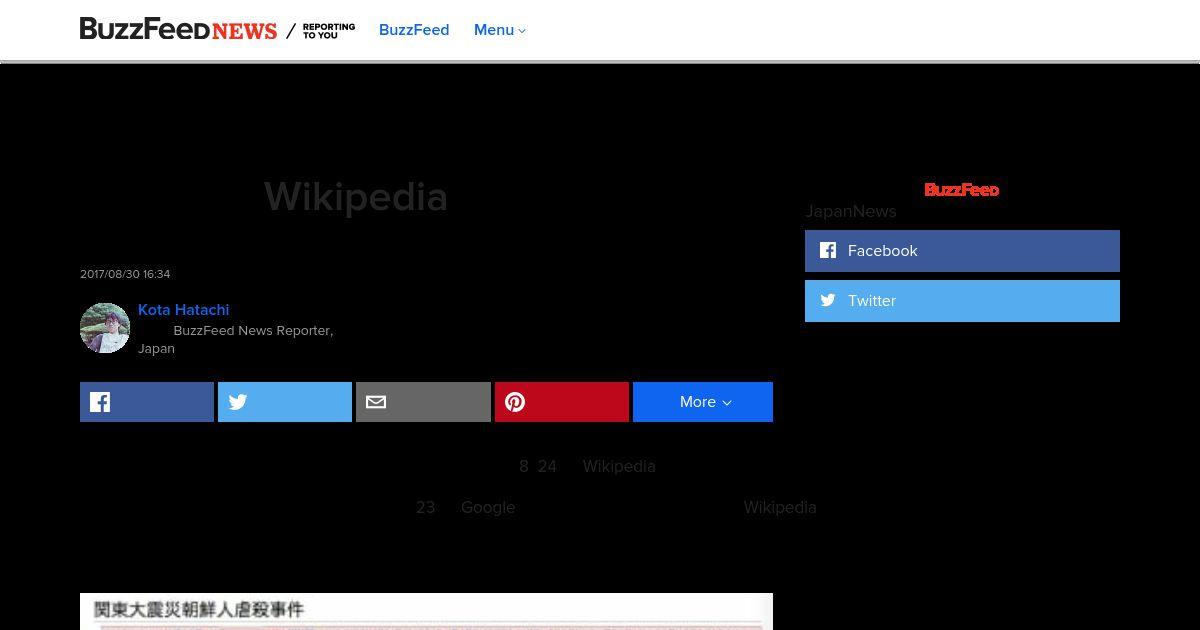1200x630 pixels.
Task: Click the Wikipedia headline text
Action: click(x=356, y=197)
